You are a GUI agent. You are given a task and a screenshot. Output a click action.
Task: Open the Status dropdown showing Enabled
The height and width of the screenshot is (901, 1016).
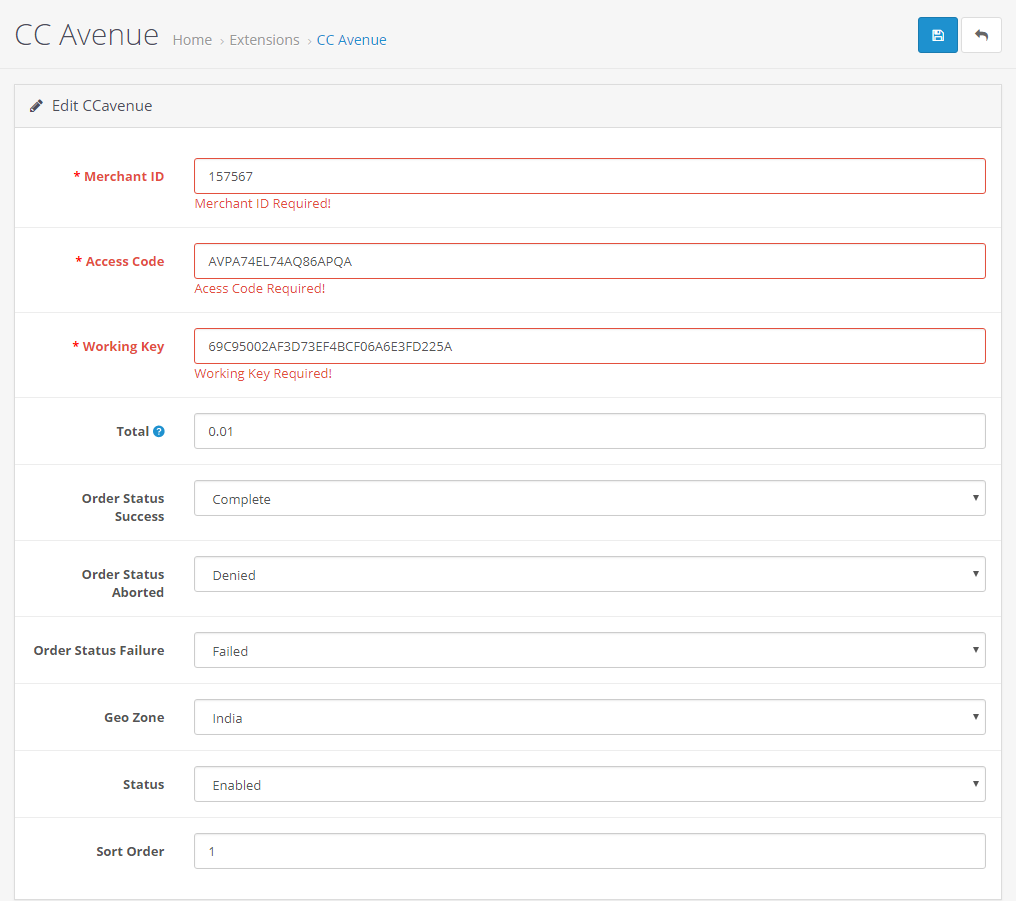tap(590, 784)
